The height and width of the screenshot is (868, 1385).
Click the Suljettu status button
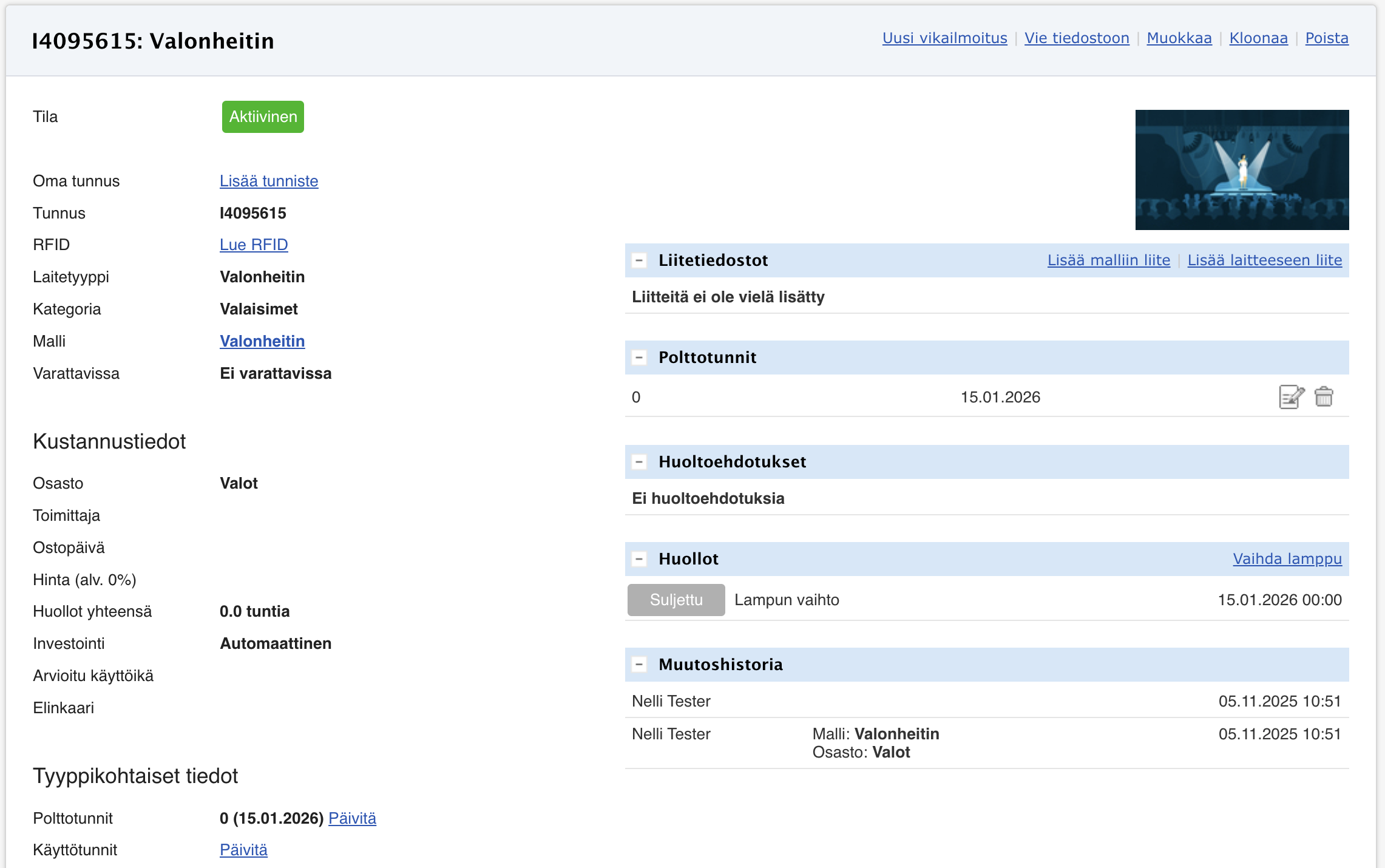(x=676, y=600)
